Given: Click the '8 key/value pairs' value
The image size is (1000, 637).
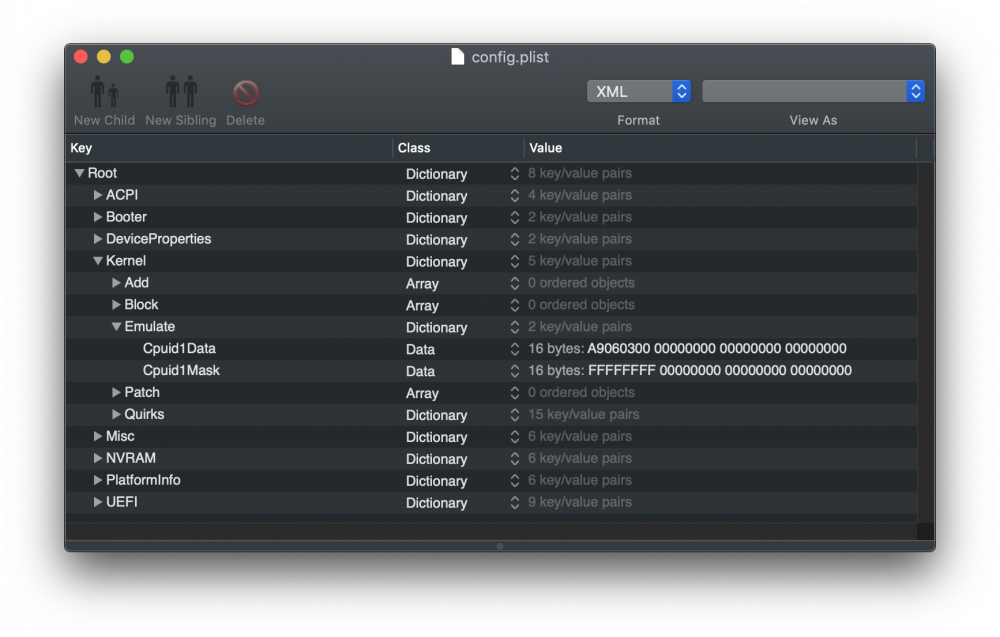Looking at the screenshot, I should pyautogui.click(x=580, y=173).
